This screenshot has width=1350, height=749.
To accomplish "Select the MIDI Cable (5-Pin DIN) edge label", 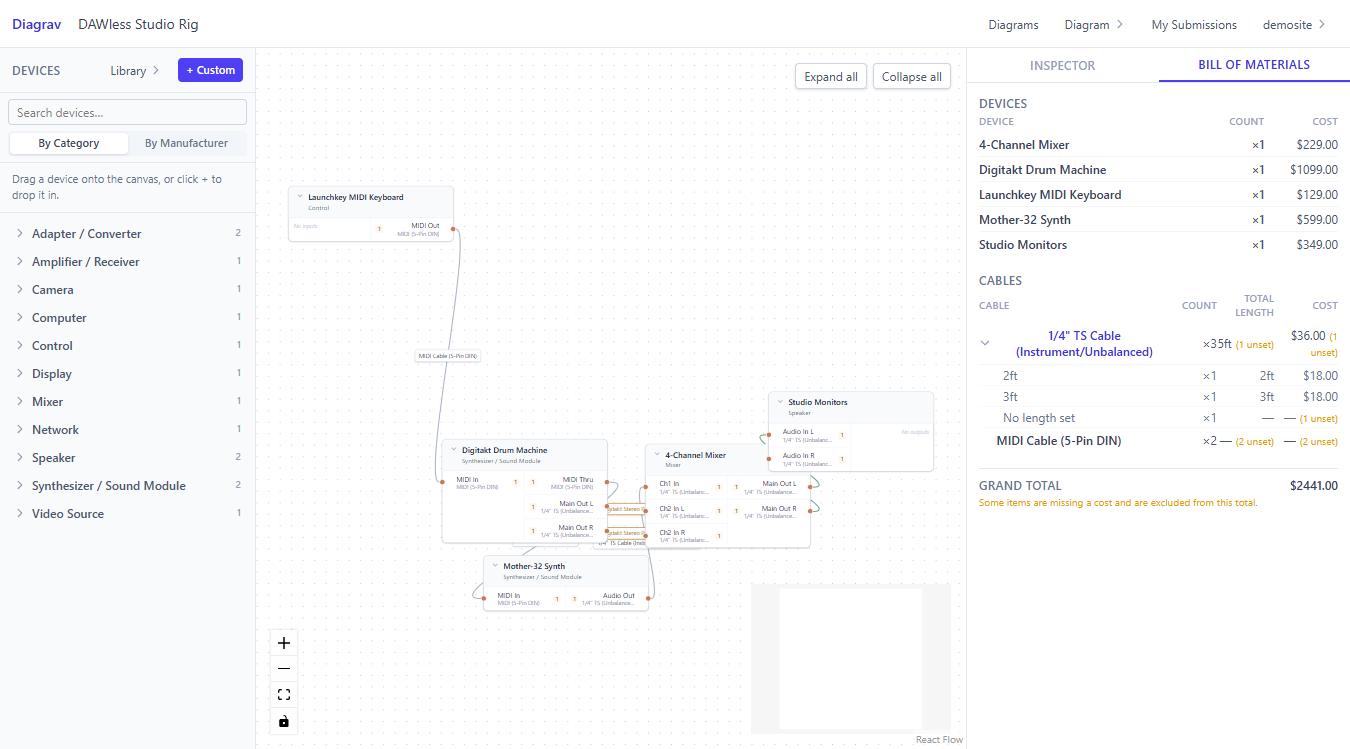I will click(448, 356).
